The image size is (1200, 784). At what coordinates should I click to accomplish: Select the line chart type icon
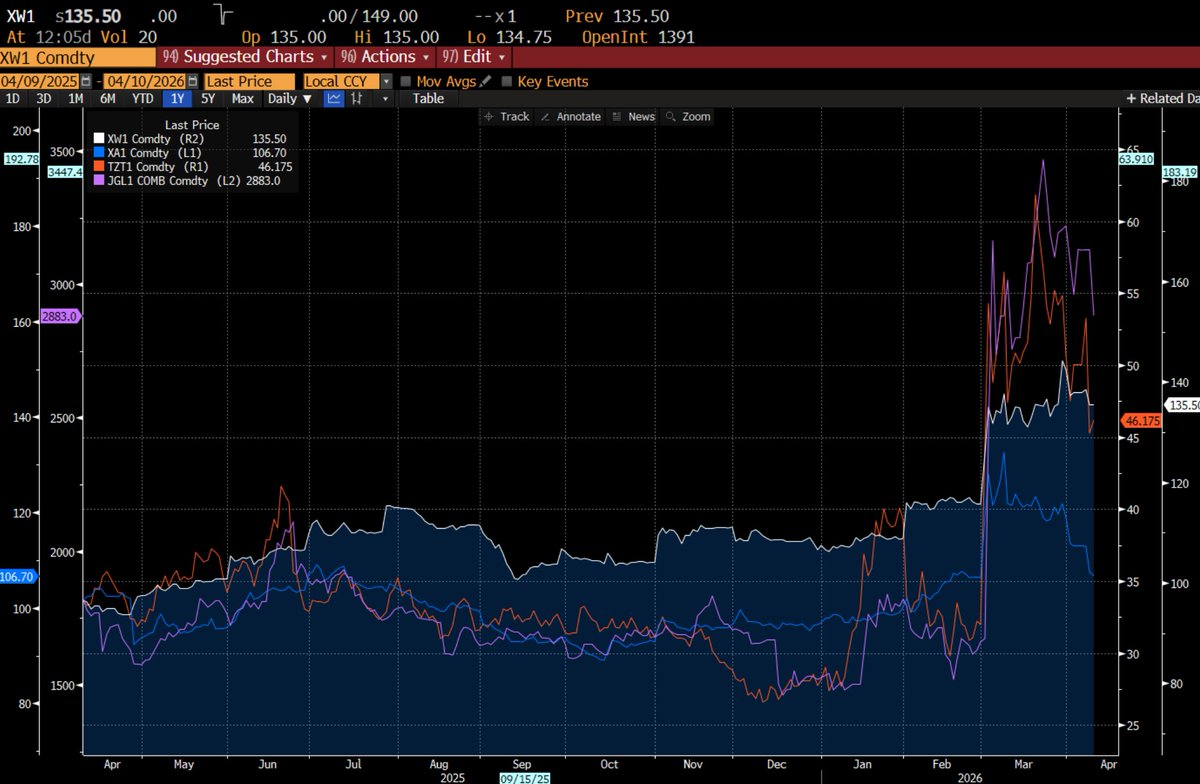tap(334, 98)
